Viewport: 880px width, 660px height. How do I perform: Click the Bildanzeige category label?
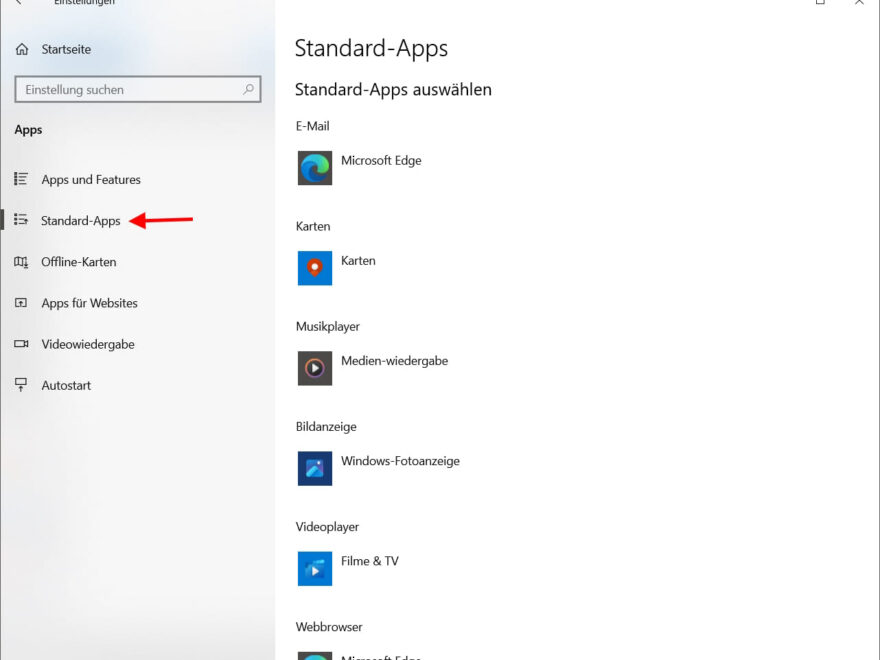tap(326, 427)
